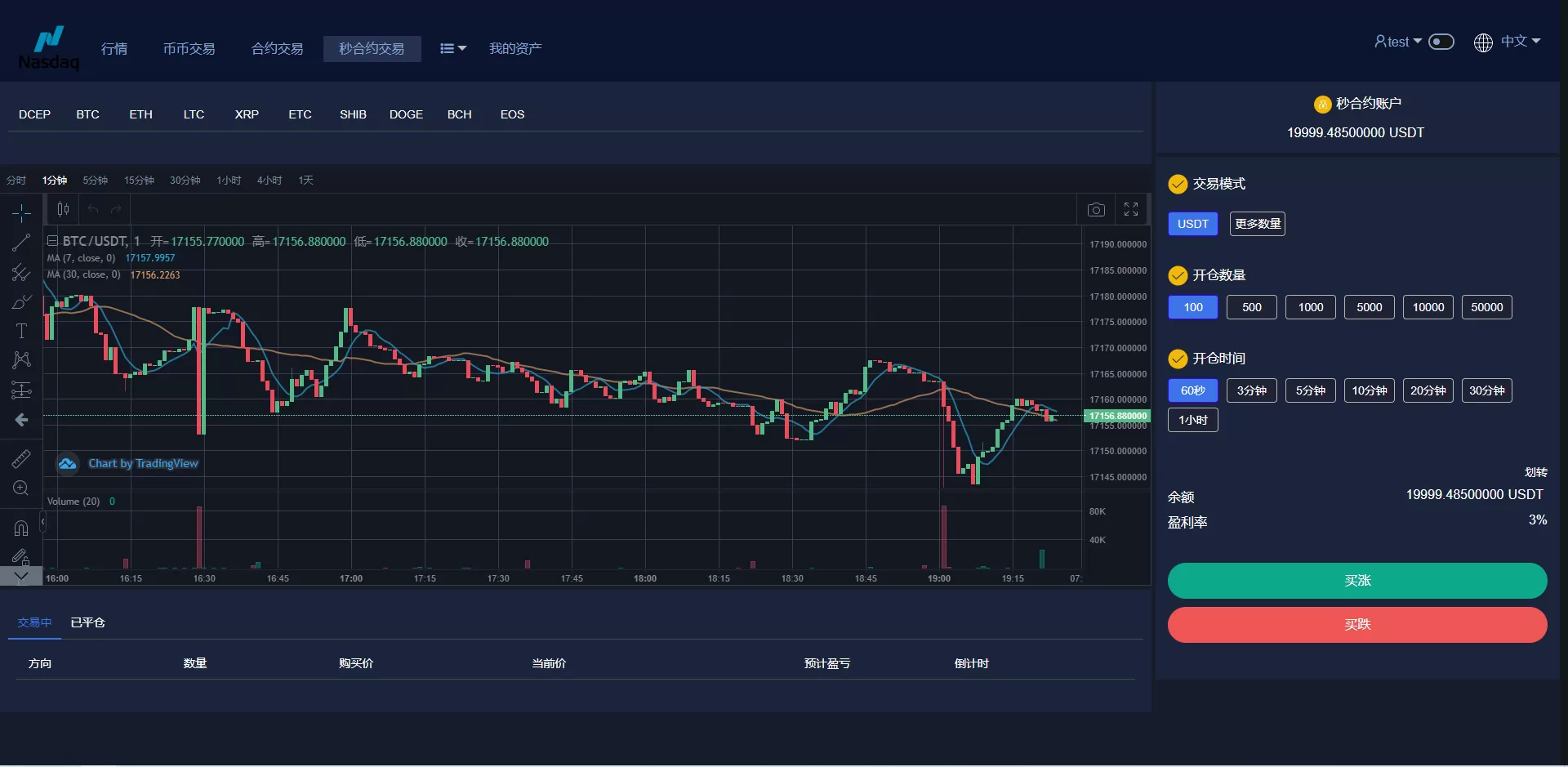Open the 中文 language dropdown
1568x767 pixels.
pos(1508,42)
